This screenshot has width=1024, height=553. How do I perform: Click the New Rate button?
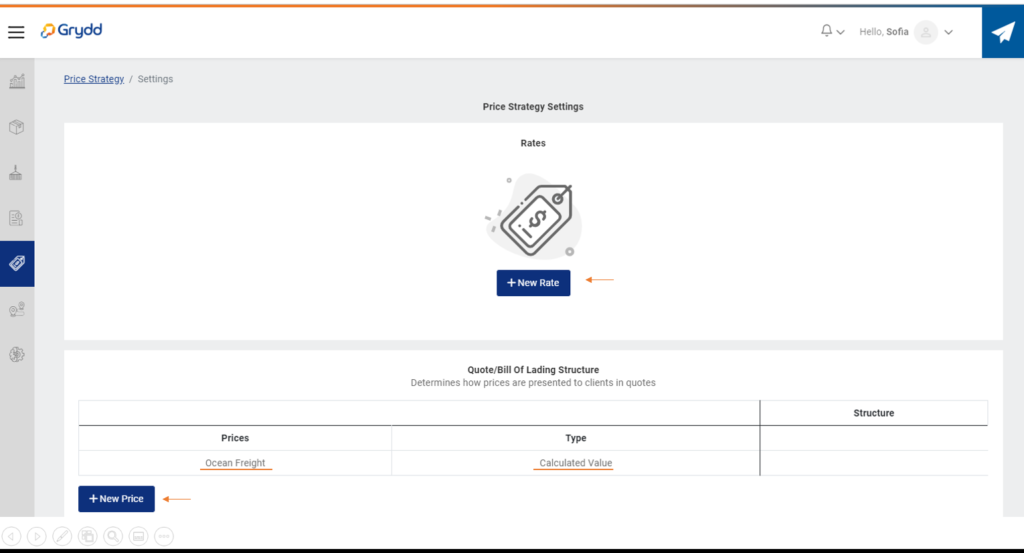(x=533, y=283)
